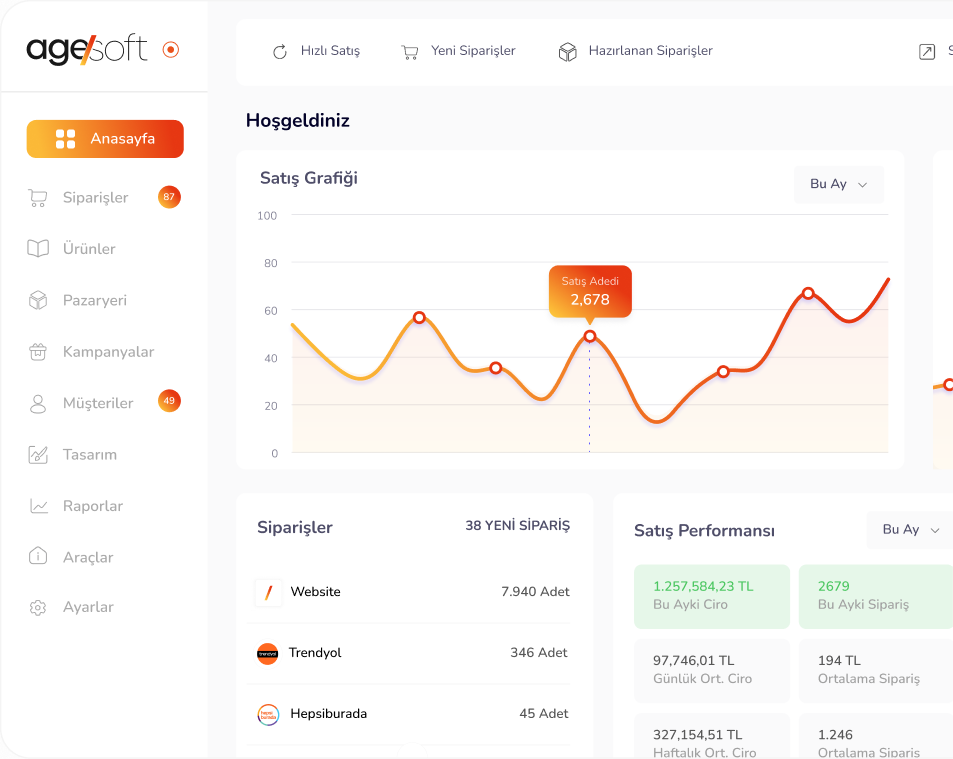Open the Raporlar chart icon
The height and width of the screenshot is (759, 953).
[x=38, y=506]
